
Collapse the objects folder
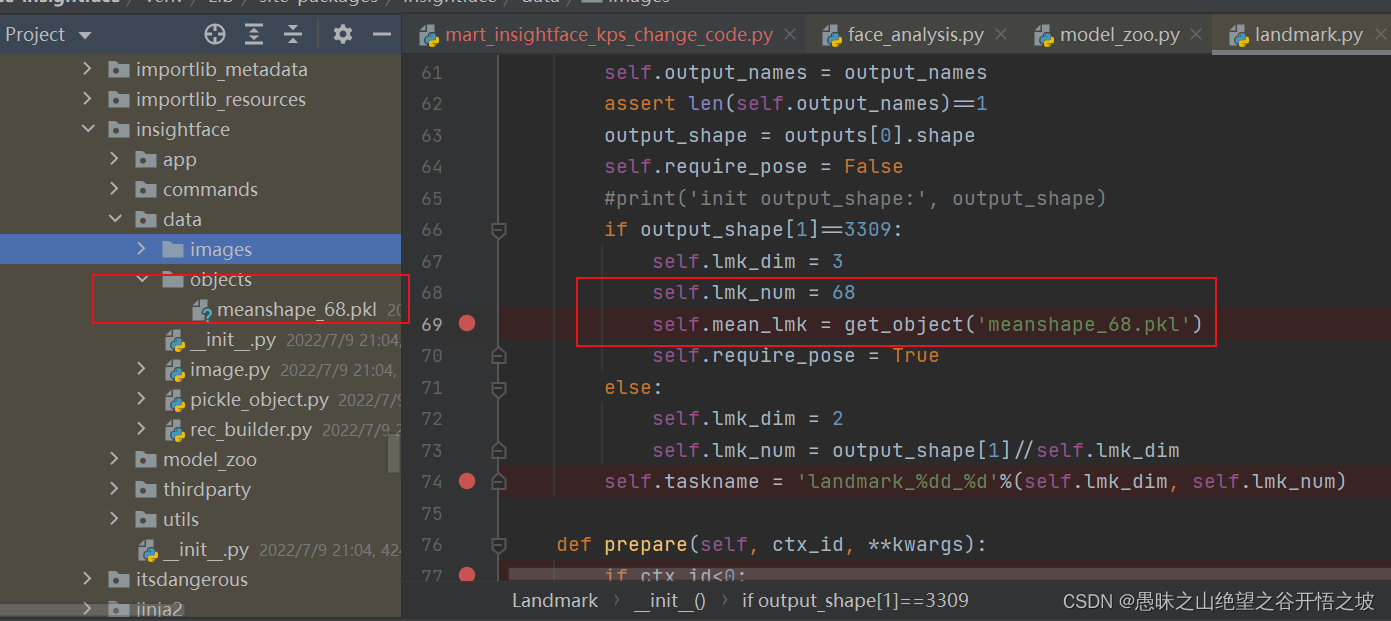click(x=142, y=279)
